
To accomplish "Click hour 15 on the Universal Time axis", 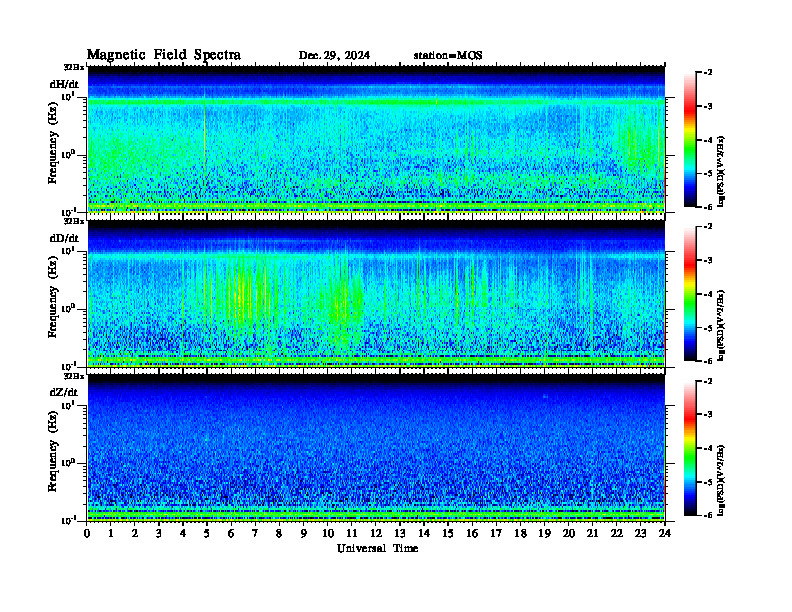I will [x=448, y=534].
